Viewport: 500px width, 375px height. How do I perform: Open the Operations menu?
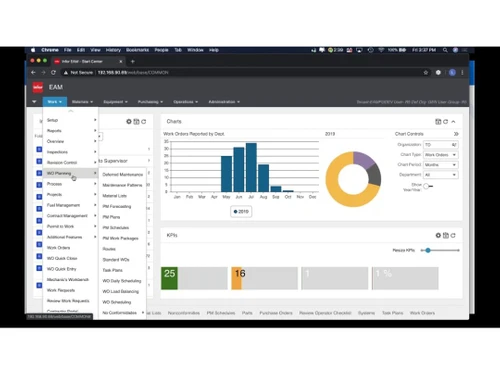[186, 102]
